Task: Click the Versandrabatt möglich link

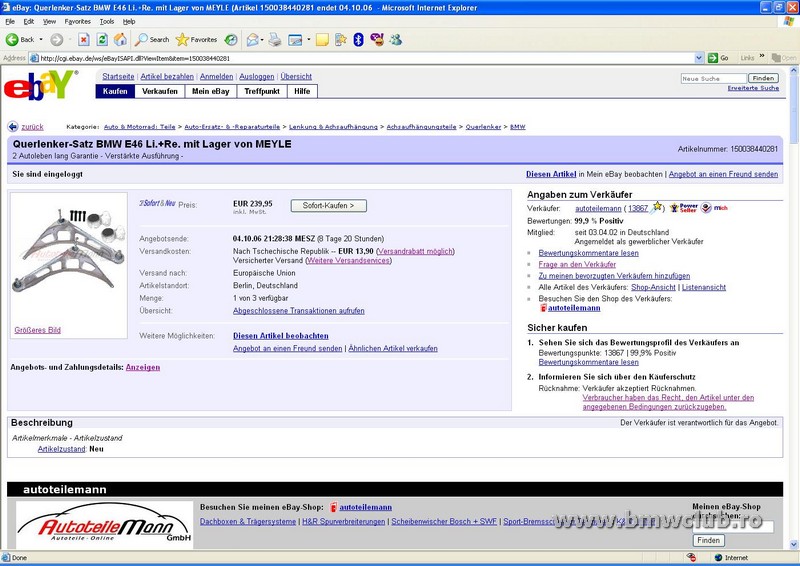Action: [x=415, y=252]
